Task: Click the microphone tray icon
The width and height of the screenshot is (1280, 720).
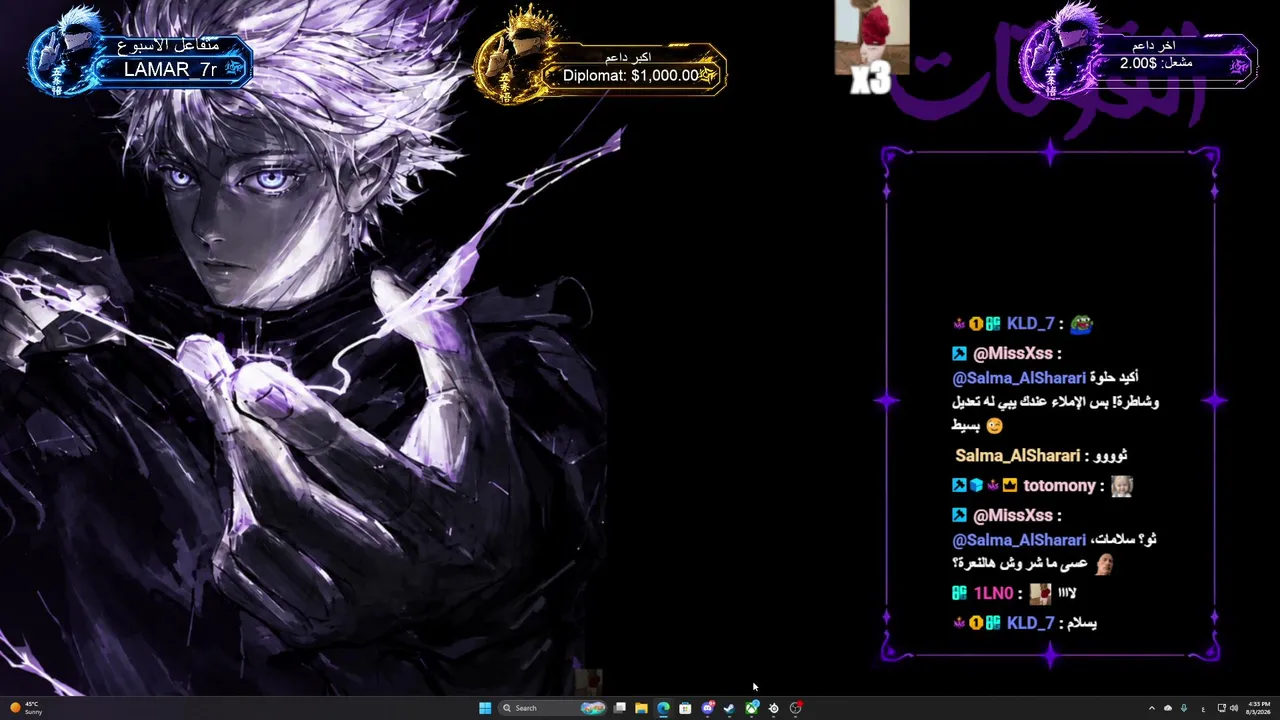Action: (x=1184, y=708)
